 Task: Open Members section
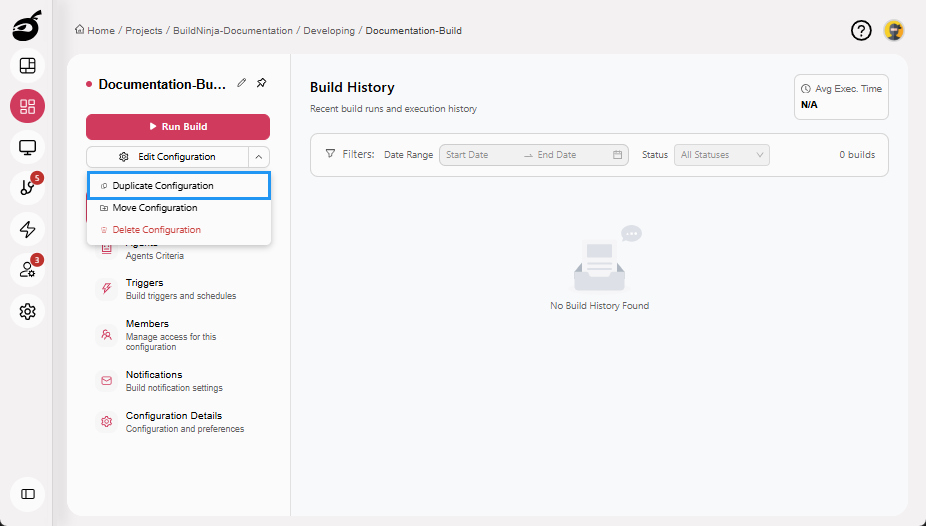(178, 335)
